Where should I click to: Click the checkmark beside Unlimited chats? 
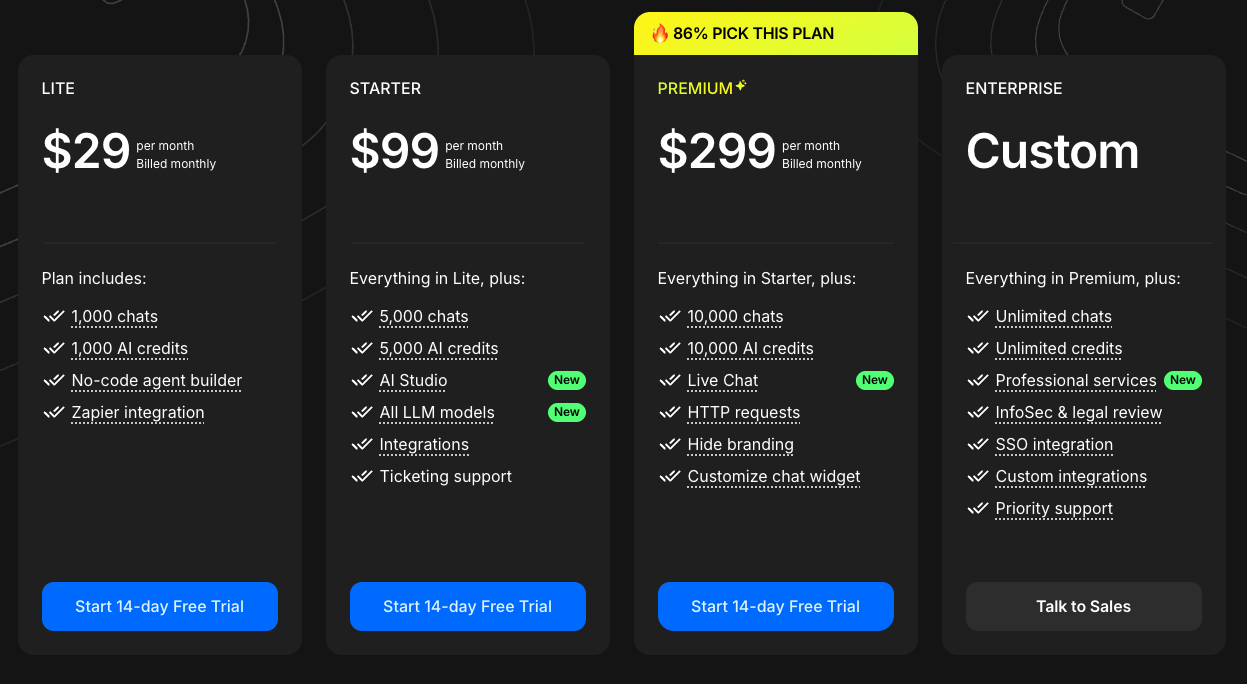click(977, 316)
